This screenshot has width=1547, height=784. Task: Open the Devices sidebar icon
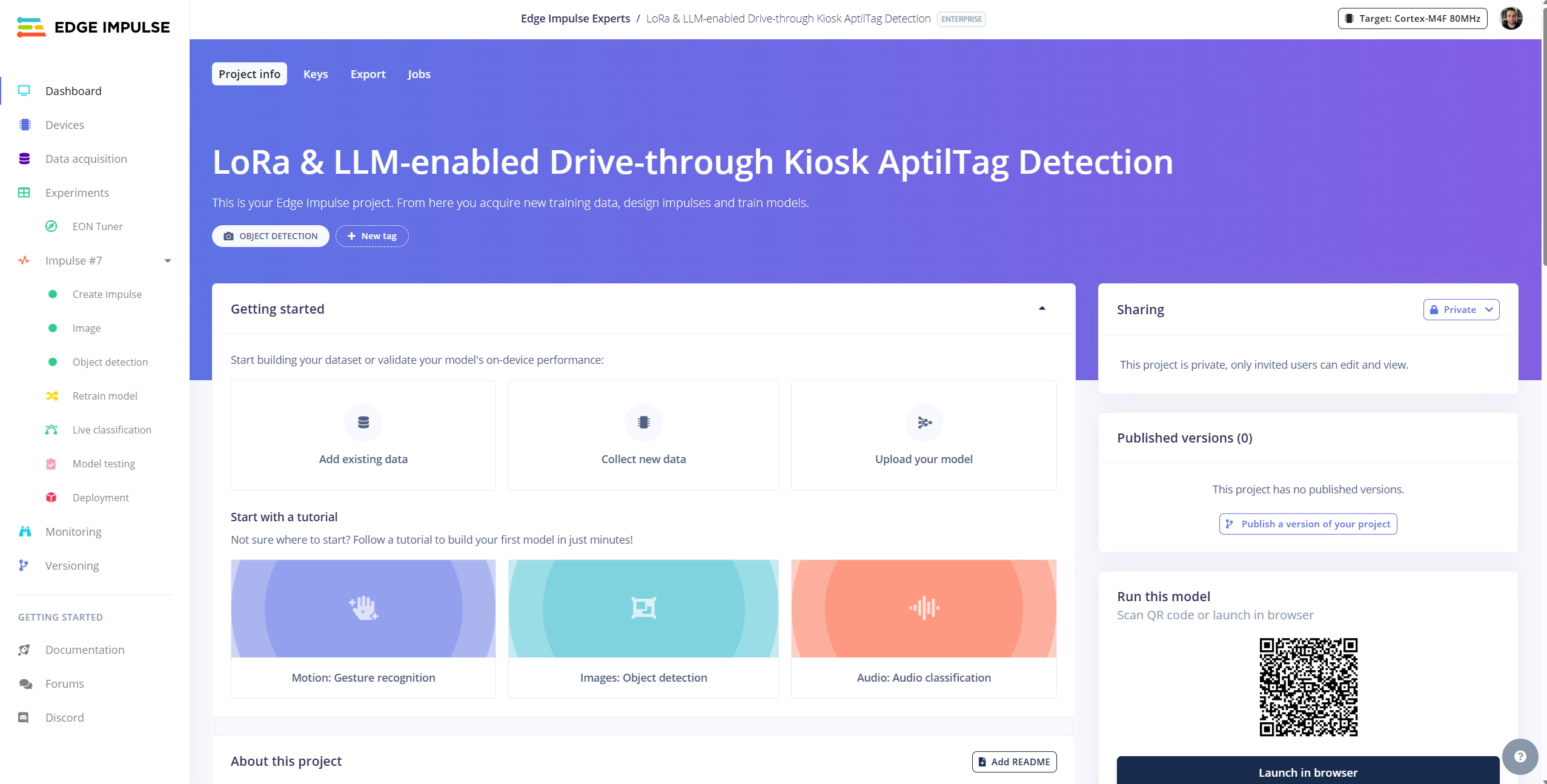[25, 125]
